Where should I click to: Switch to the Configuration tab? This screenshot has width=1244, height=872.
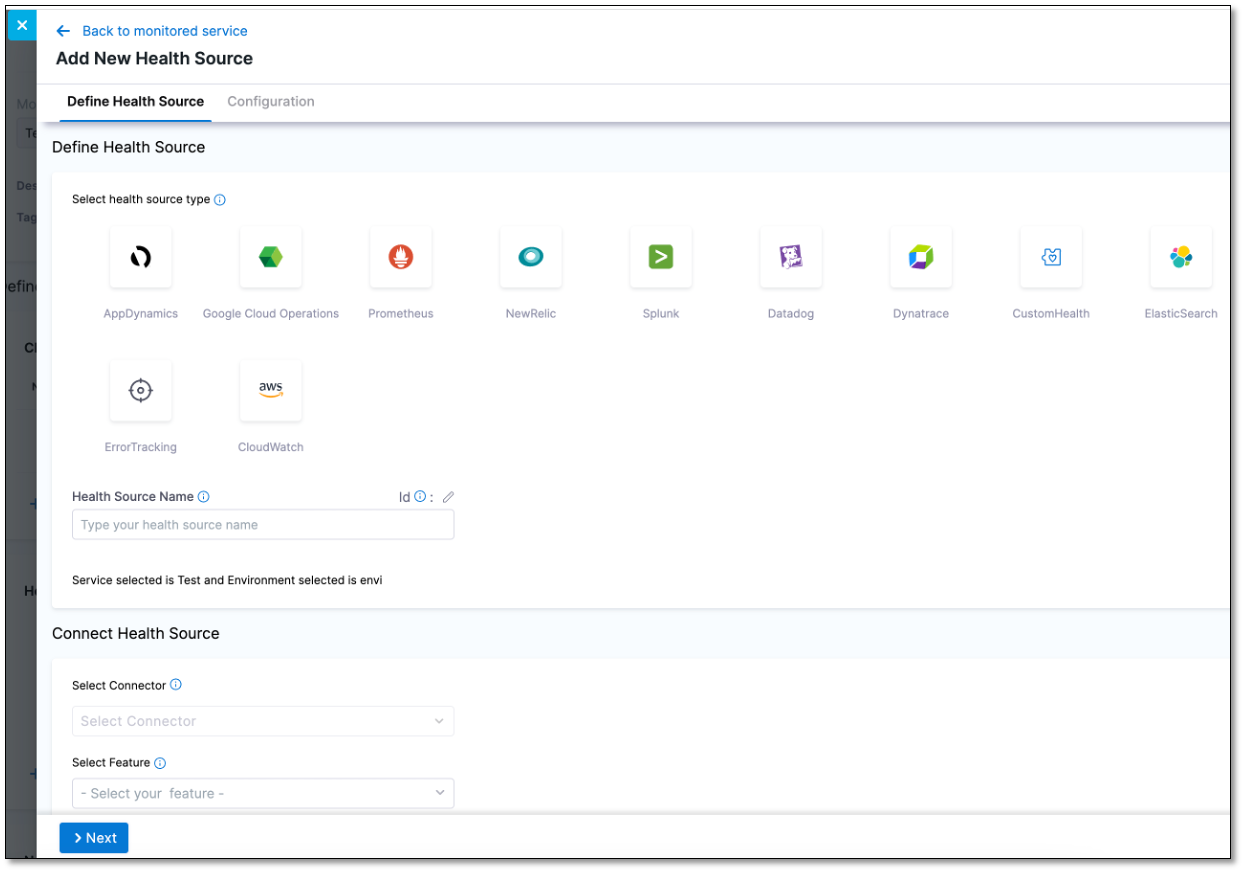(270, 102)
